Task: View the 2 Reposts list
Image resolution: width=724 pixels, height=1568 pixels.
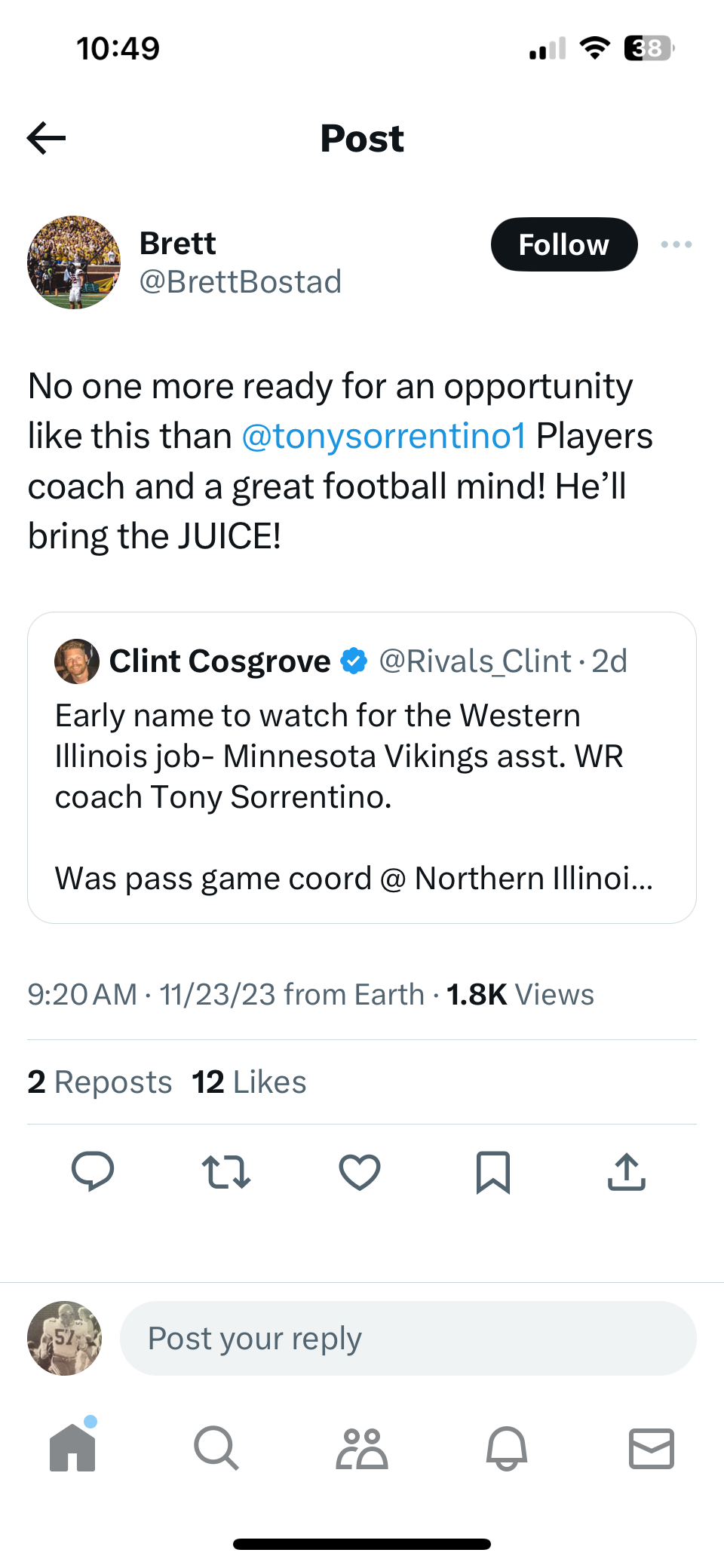Action: click(x=100, y=1082)
